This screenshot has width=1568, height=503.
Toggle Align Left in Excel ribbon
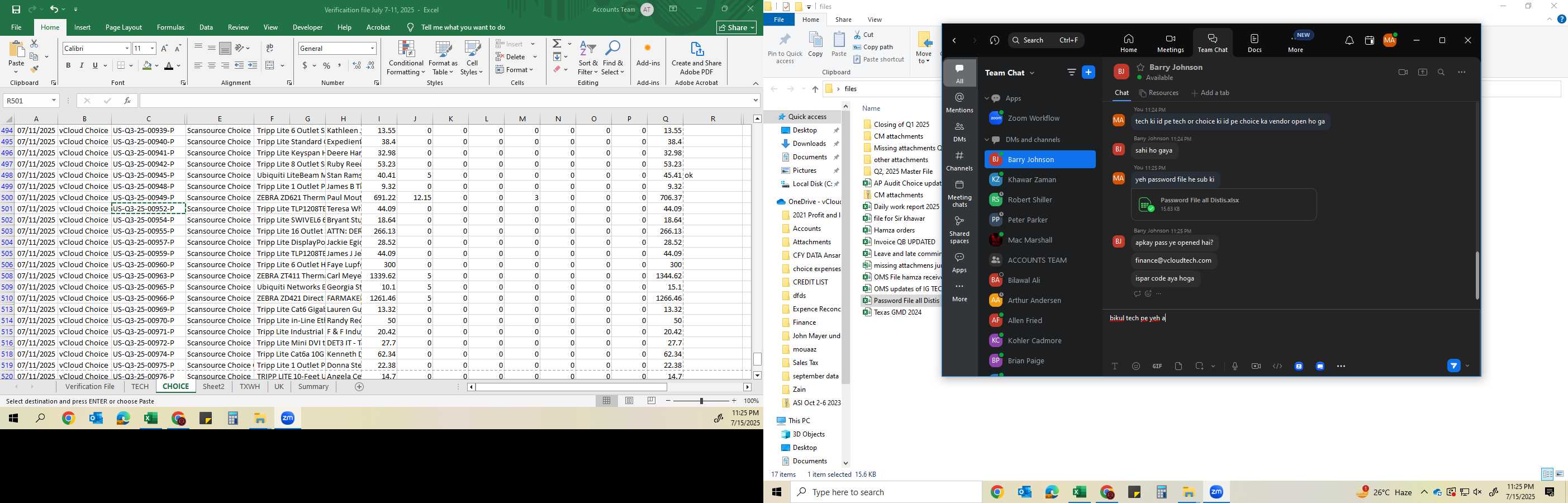pos(198,65)
